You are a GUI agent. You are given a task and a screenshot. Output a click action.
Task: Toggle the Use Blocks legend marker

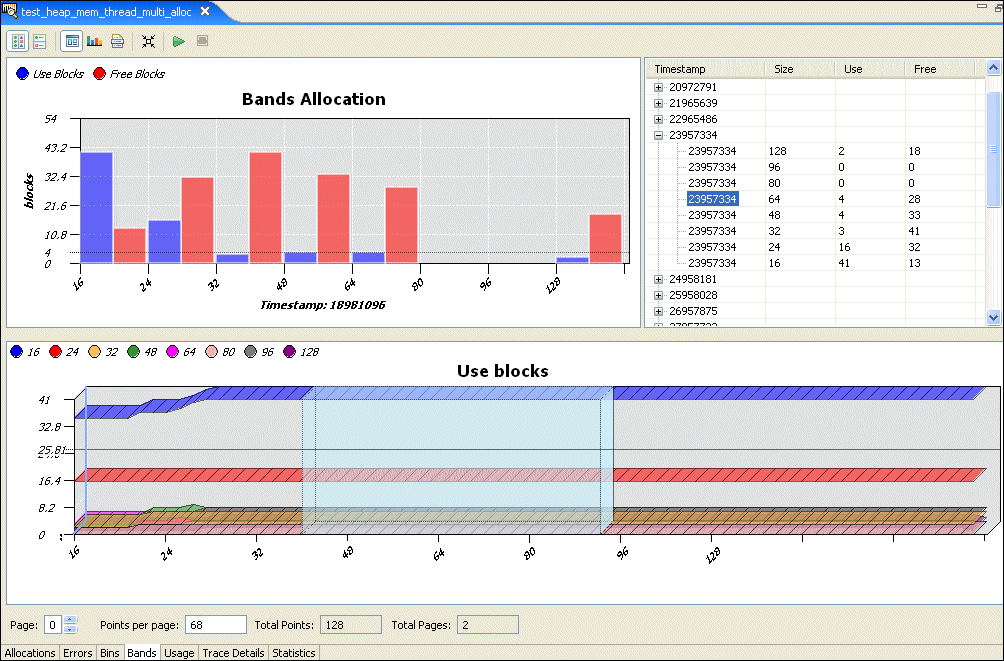(x=23, y=74)
